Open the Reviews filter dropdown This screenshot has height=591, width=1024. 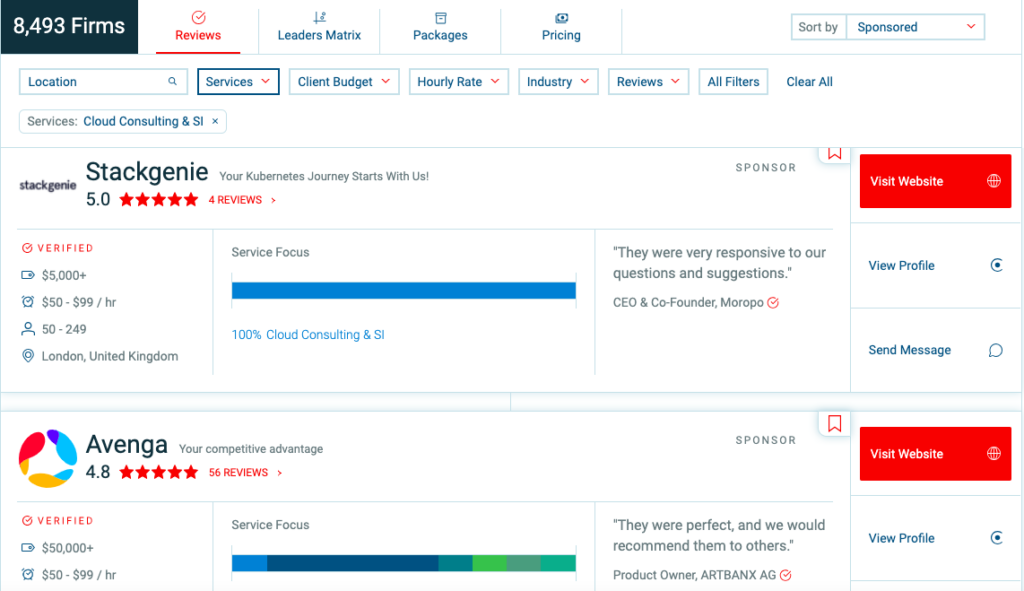coord(648,82)
